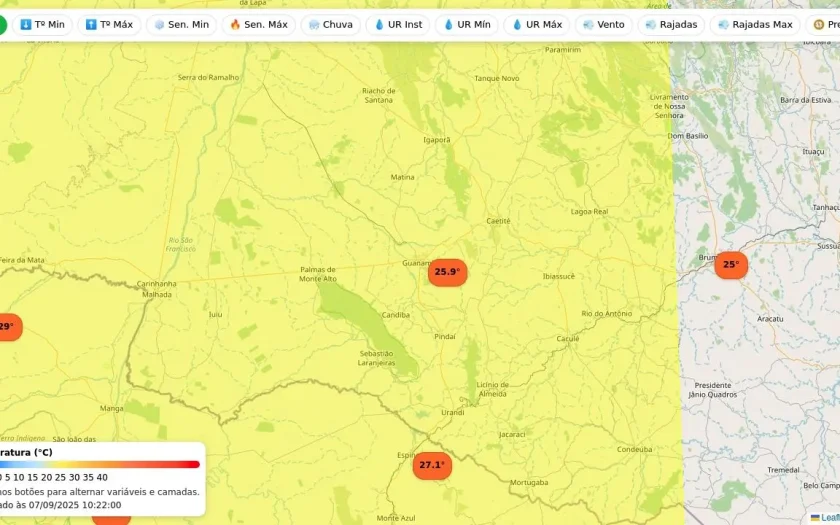Click the Sebastião Laranjeiras label

377,358
